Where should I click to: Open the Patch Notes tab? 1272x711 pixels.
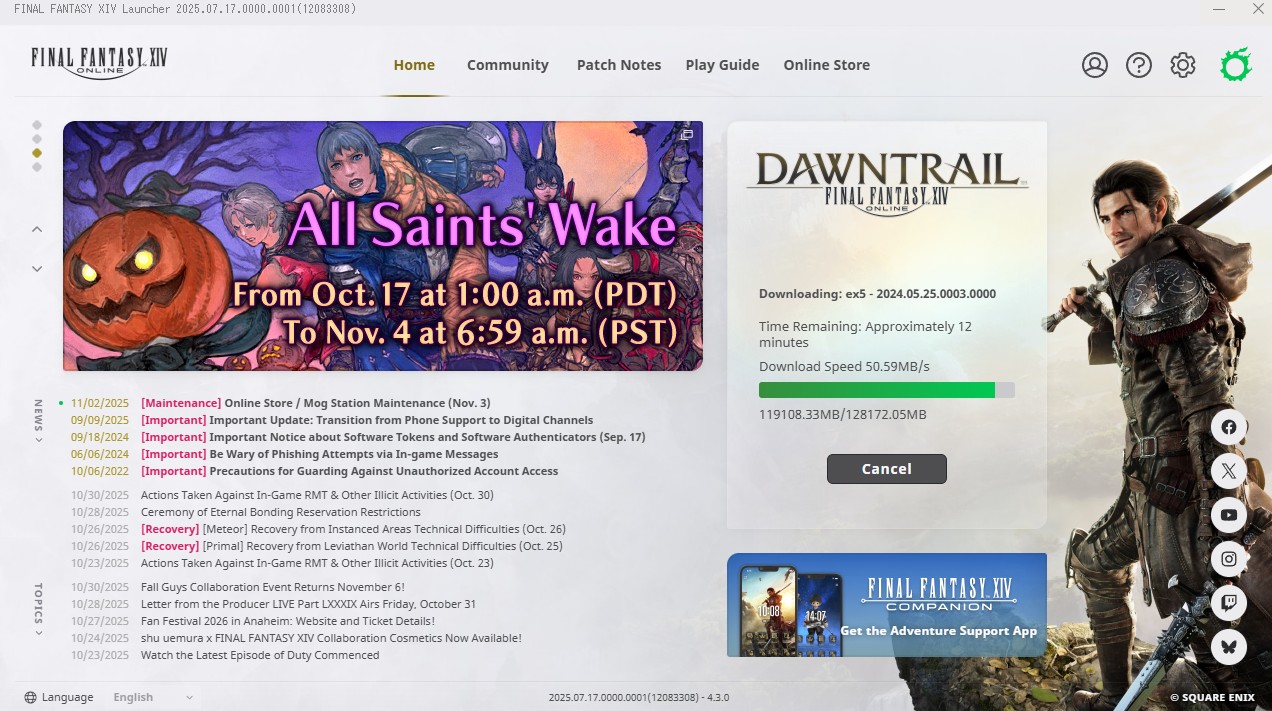pos(619,65)
